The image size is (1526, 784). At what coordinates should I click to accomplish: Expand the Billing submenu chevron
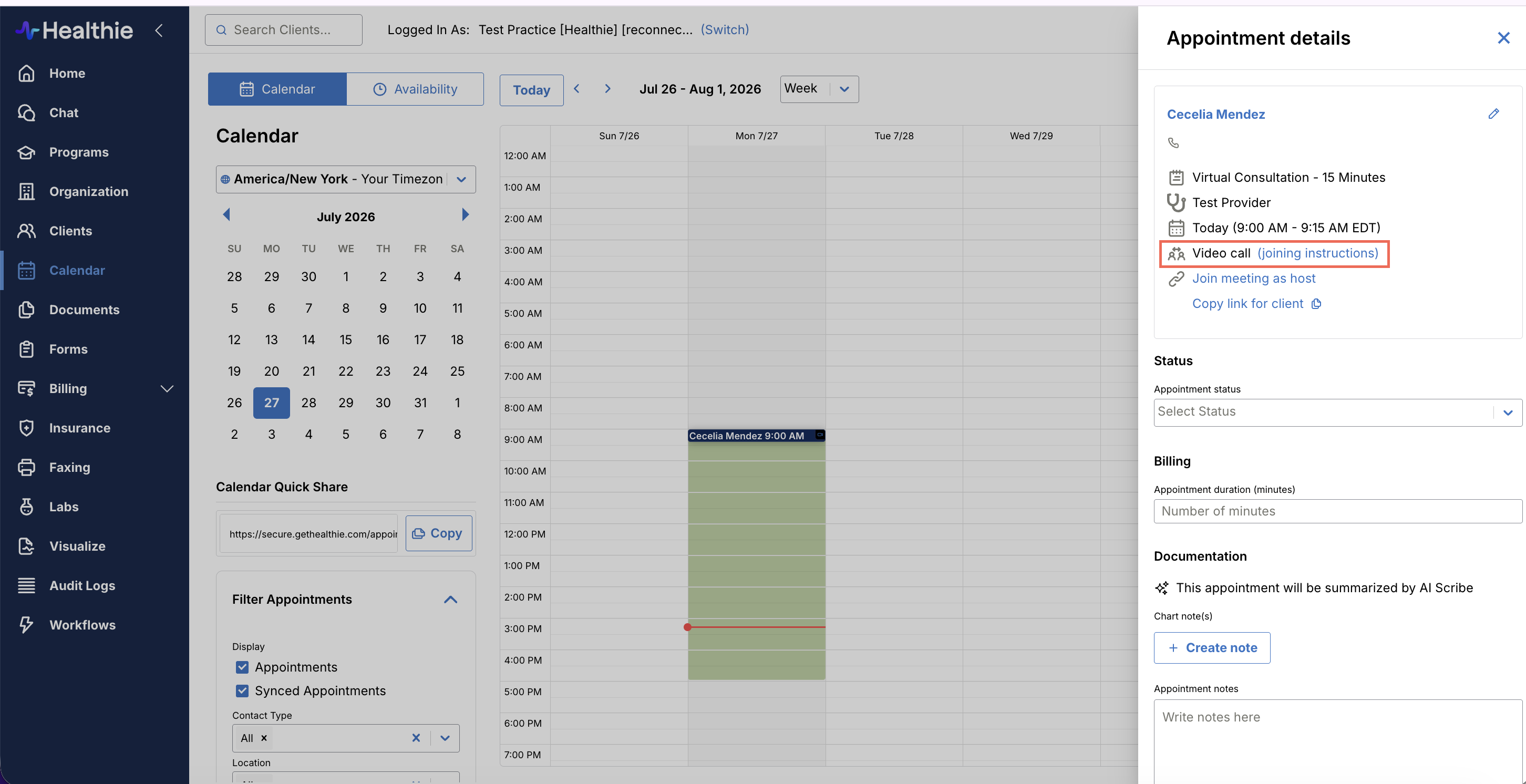167,389
